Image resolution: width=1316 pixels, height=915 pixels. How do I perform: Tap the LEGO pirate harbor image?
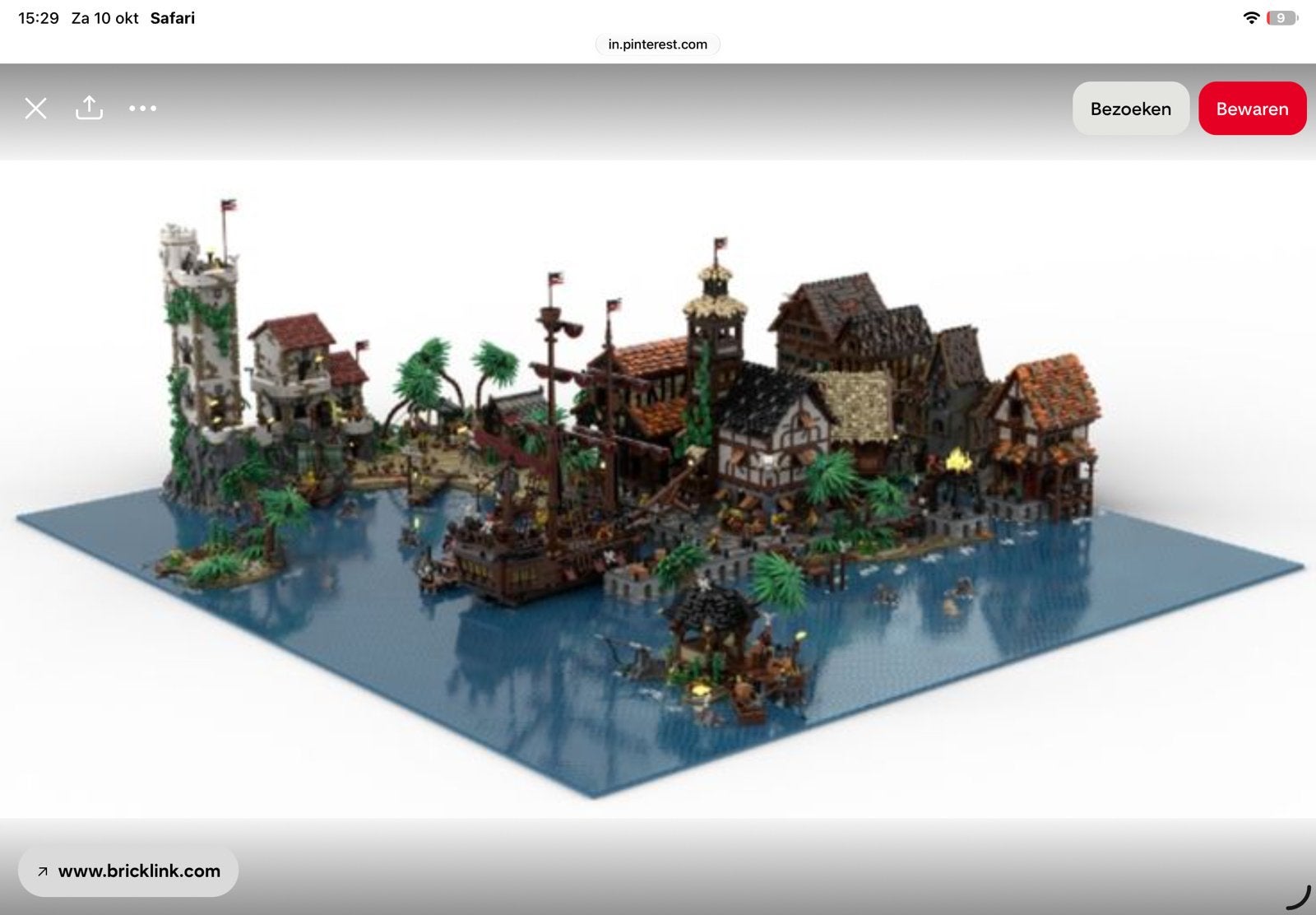[658, 490]
